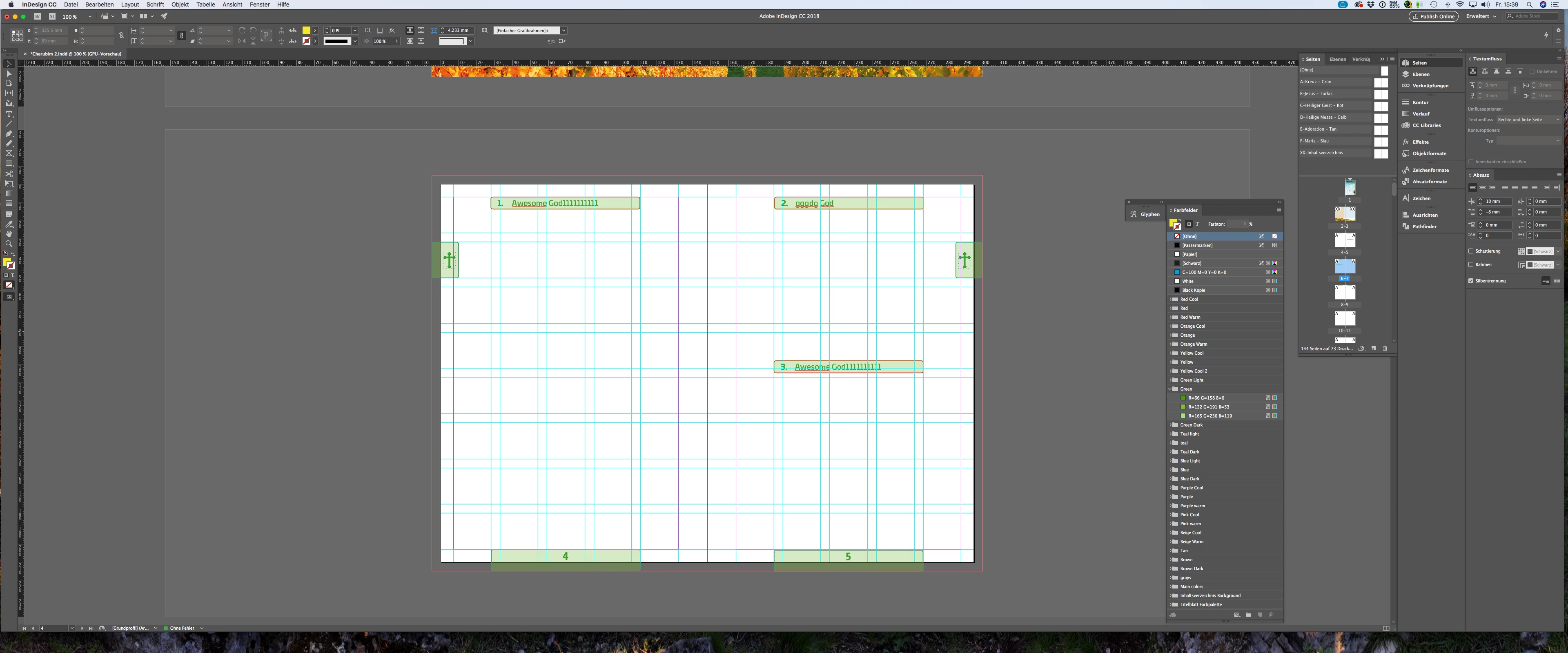Viewport: 1568px width, 653px height.
Task: Select the Zoom magnifier tool
Action: click(9, 243)
